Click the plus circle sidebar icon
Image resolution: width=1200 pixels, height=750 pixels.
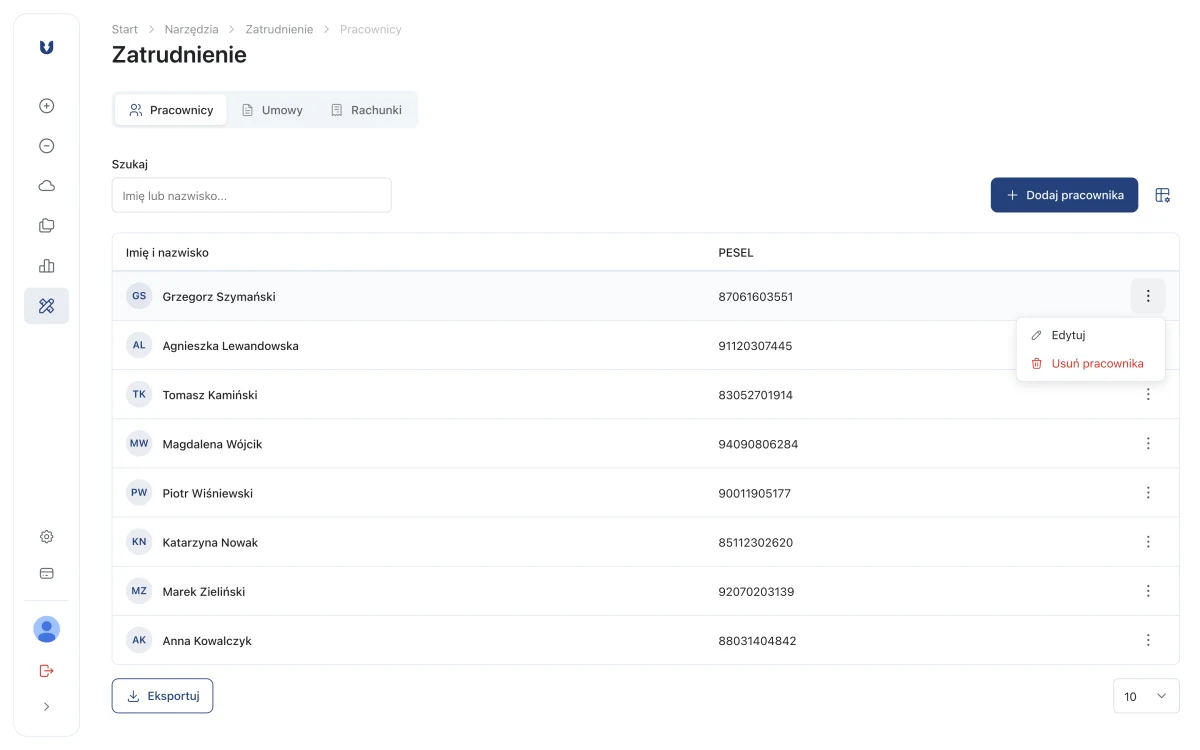point(46,106)
